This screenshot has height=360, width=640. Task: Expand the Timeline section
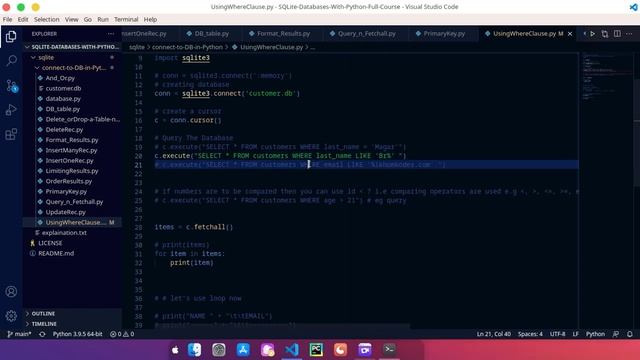tap(72, 324)
